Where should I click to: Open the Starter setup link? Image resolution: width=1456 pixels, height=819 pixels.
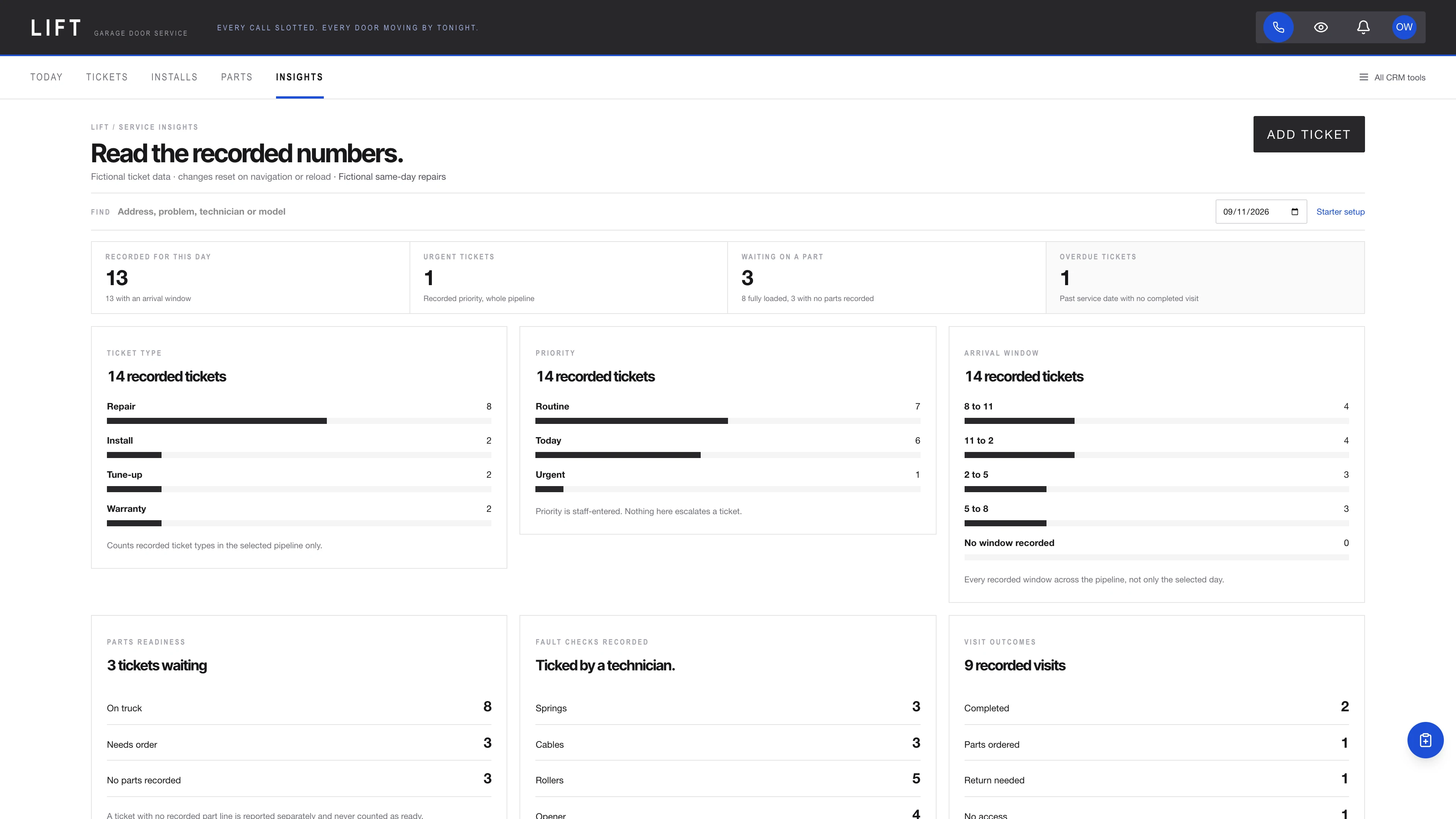point(1340,212)
